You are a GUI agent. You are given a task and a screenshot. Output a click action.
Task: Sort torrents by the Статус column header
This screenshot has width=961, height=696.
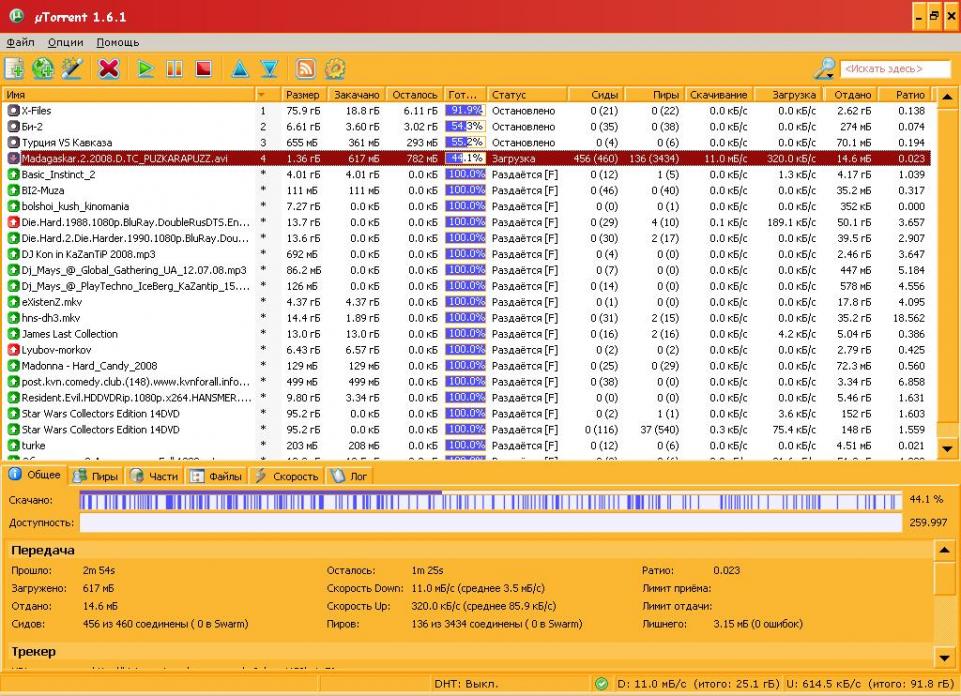coord(528,95)
